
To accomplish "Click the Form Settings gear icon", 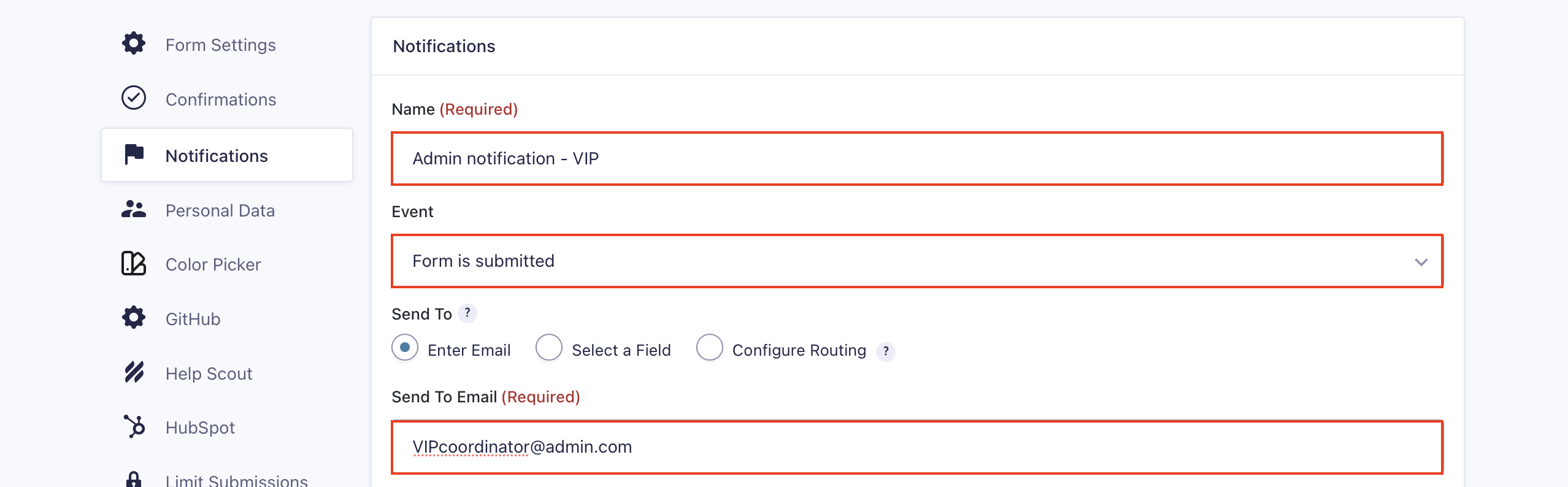I will pos(134,44).
